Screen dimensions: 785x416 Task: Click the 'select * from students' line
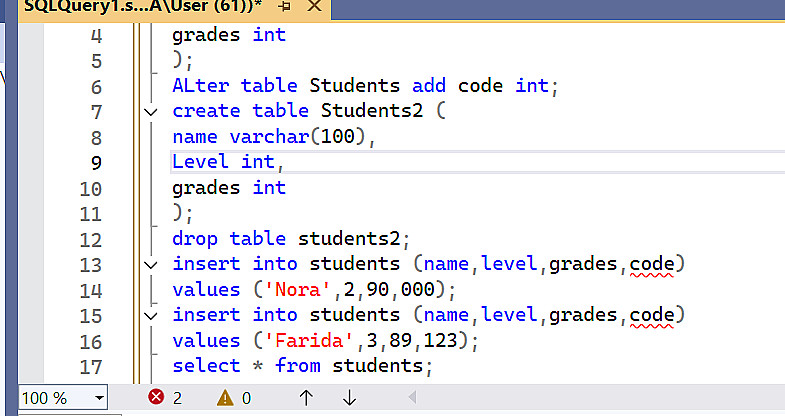coord(302,366)
